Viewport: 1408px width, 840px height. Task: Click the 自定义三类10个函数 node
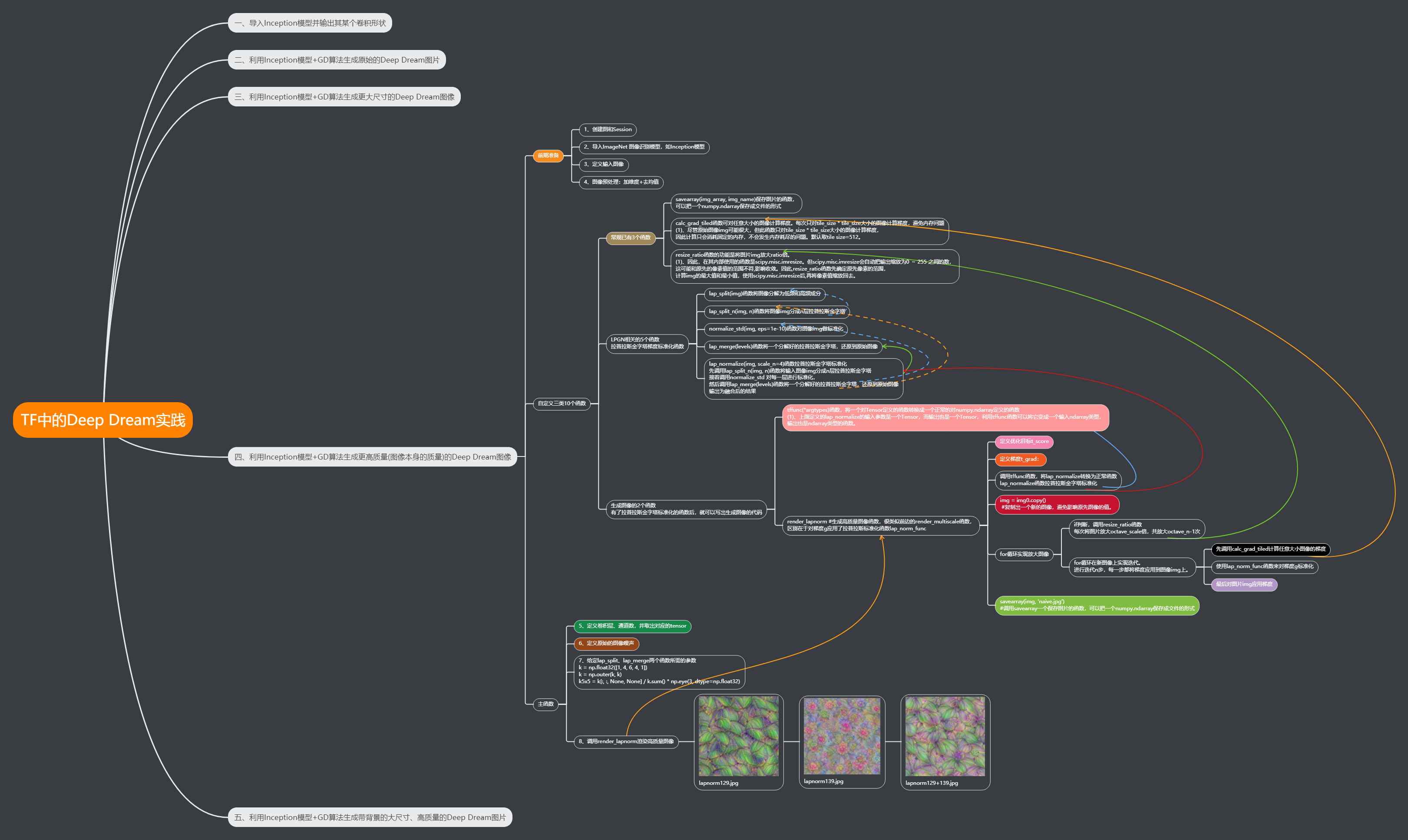click(x=562, y=403)
